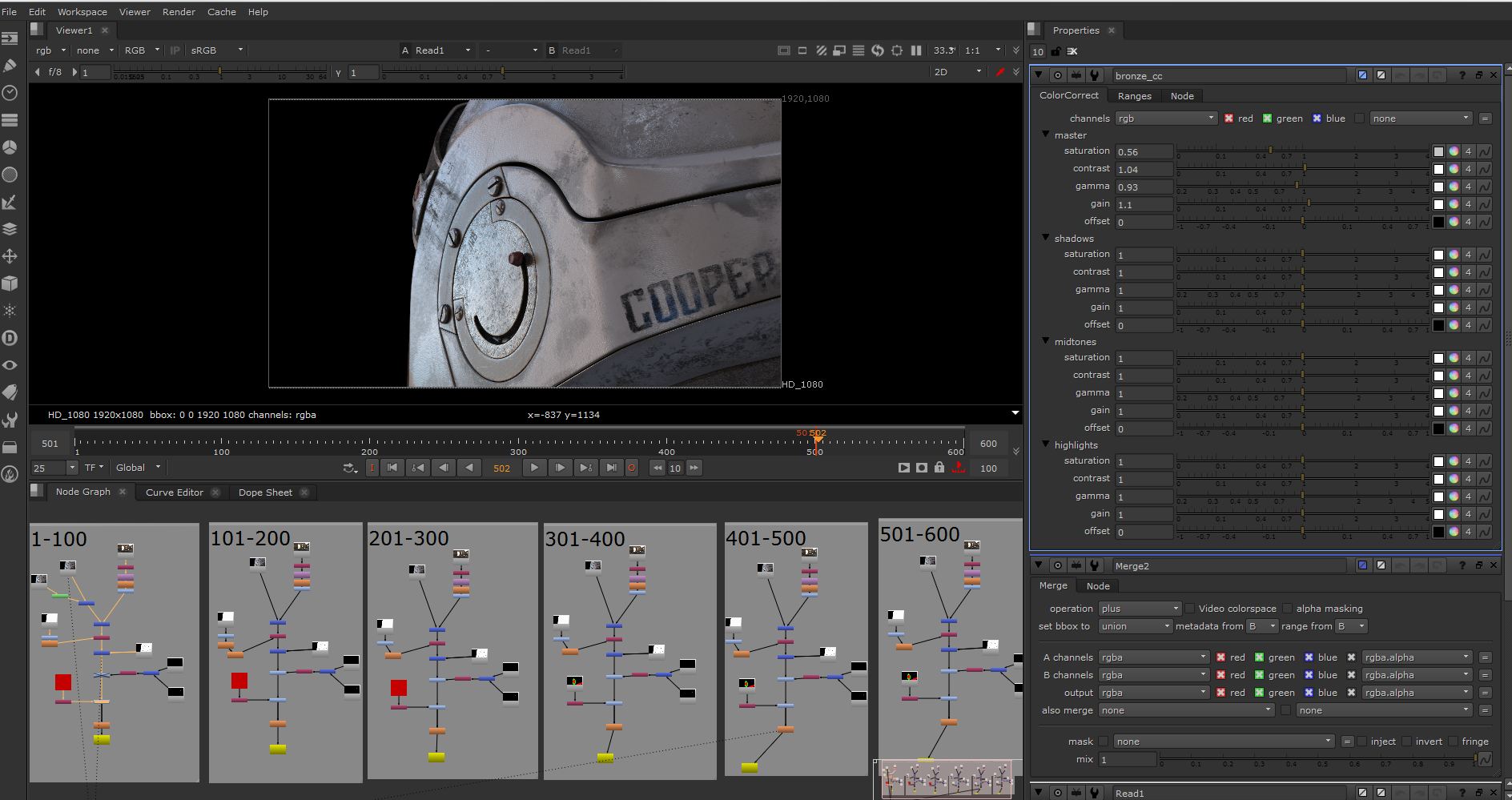Collapse the master section in ColorCorrect
The height and width of the screenshot is (800, 1512).
click(1046, 135)
